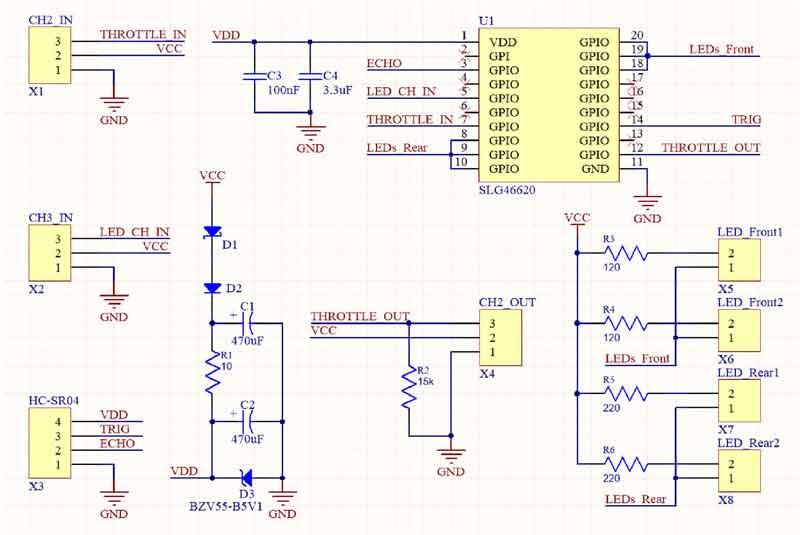Select the 100nF value of C3
800x535 pixels.
tap(284, 91)
